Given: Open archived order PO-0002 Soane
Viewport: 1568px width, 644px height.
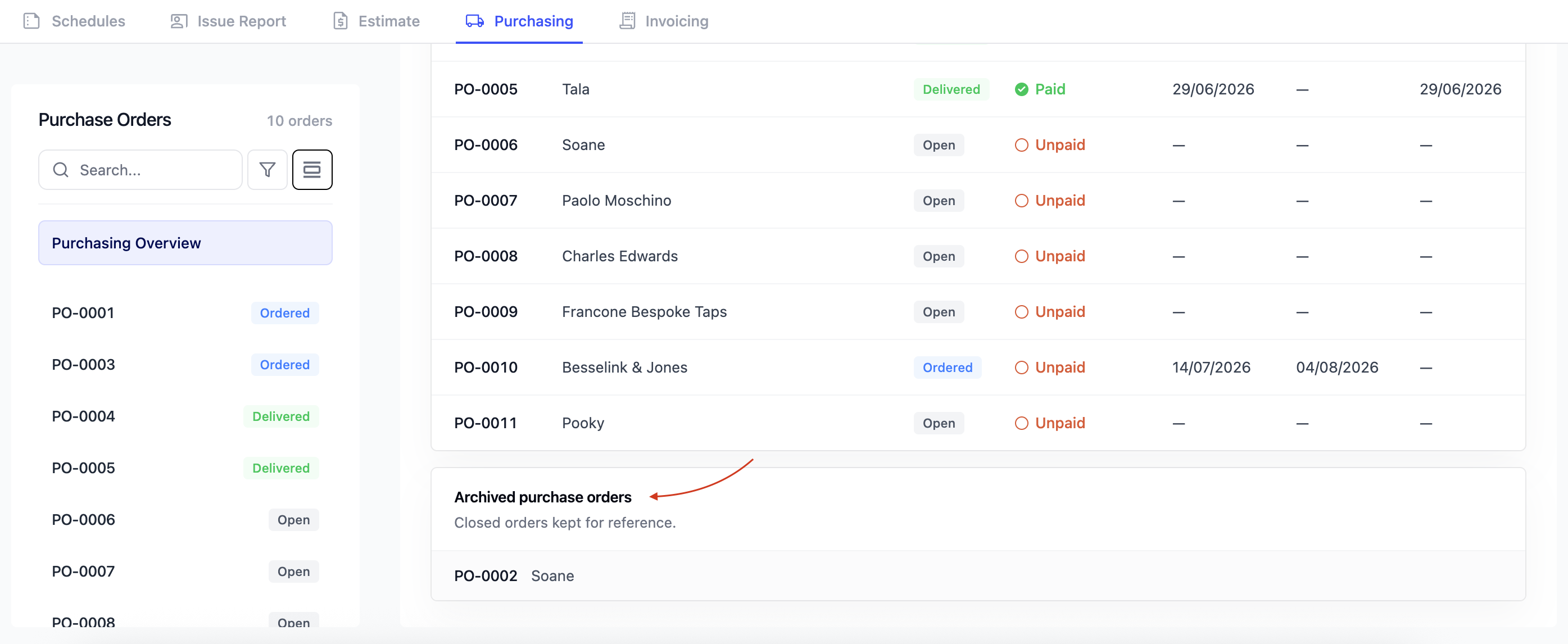Looking at the screenshot, I should point(977,576).
